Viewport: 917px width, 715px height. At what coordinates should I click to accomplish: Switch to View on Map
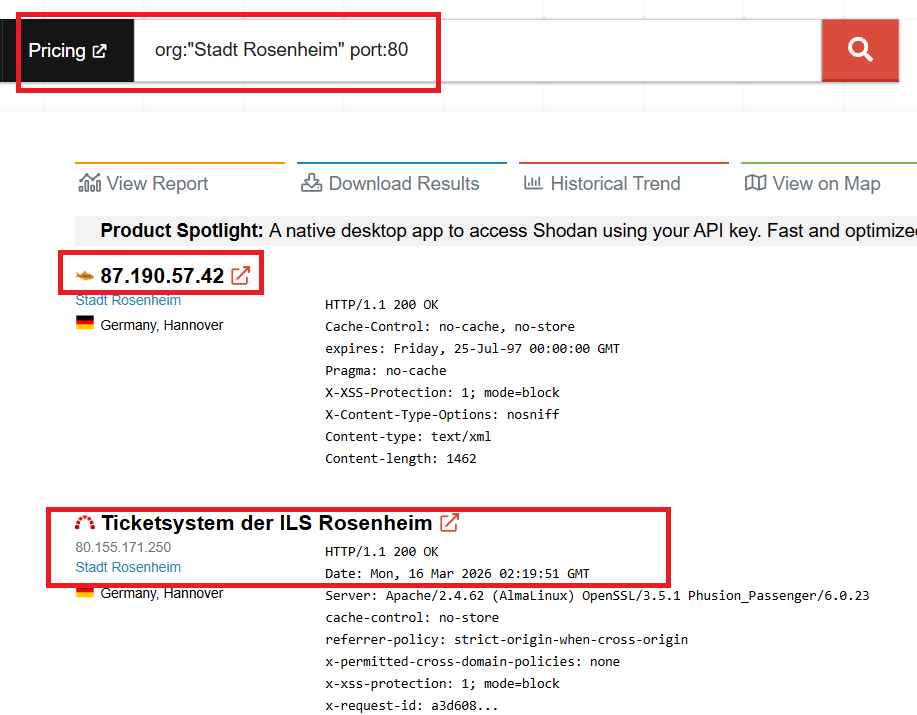(x=813, y=183)
